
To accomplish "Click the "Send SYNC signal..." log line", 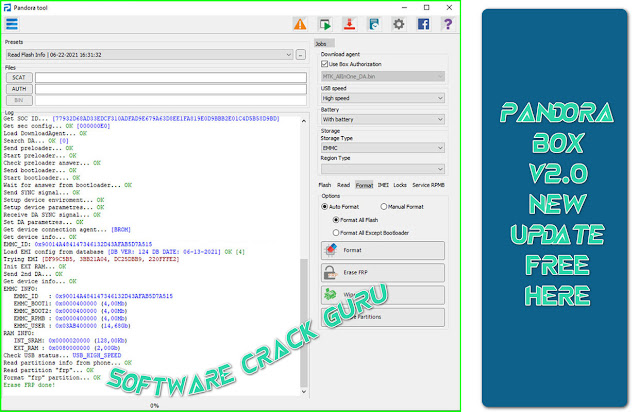I will [42, 192].
